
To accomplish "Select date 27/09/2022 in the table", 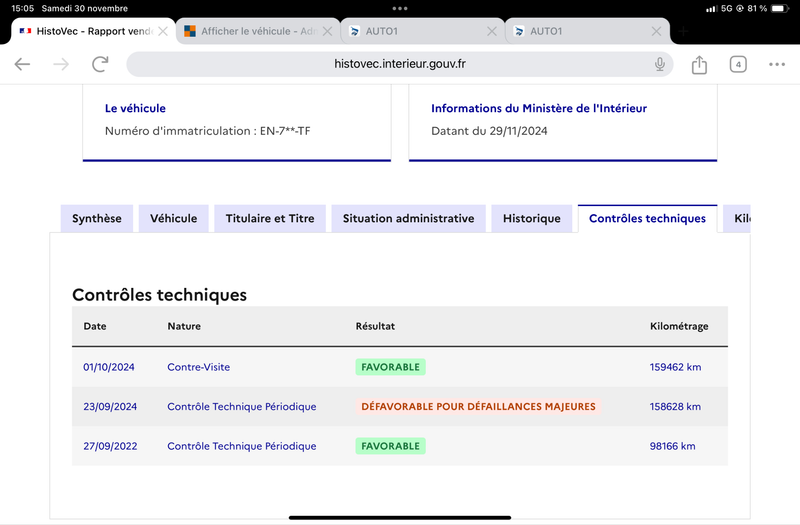I will [x=110, y=446].
